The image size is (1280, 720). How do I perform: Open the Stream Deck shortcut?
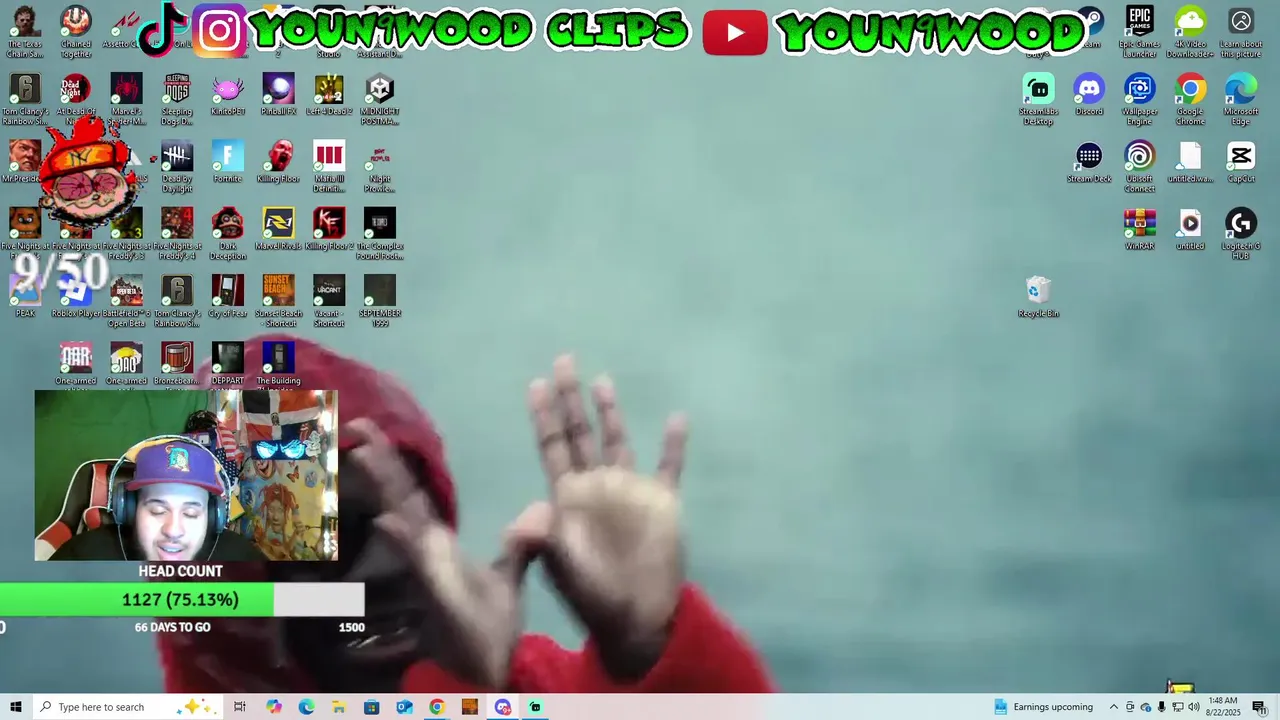pos(1089,162)
